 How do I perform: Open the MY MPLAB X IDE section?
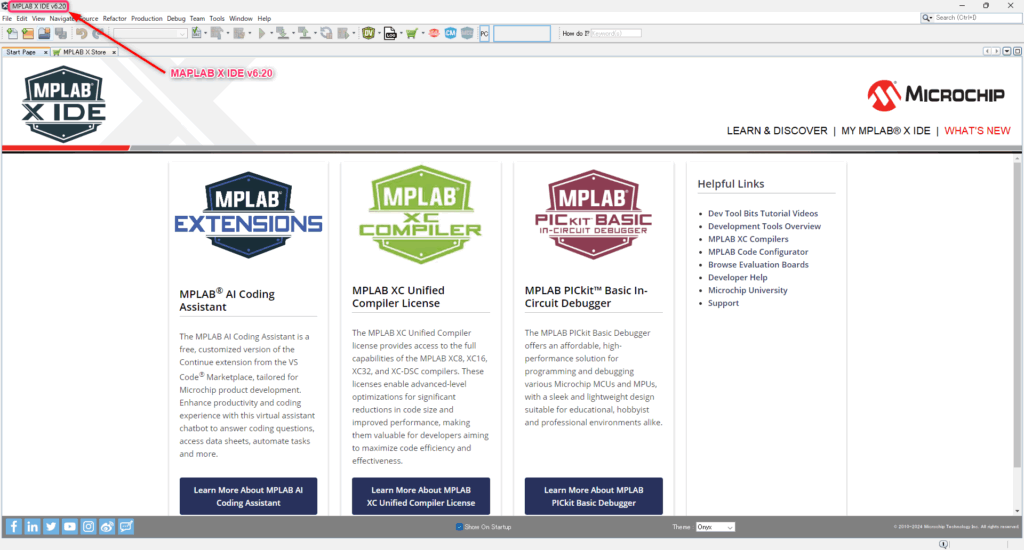coord(886,131)
